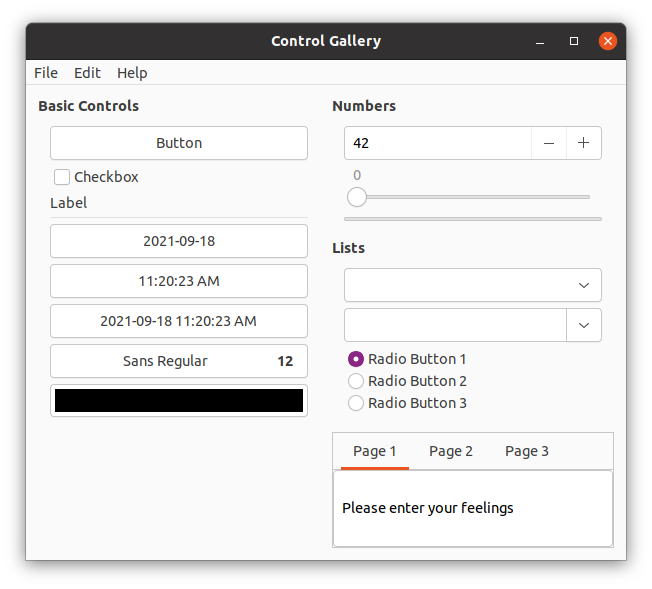Click the 'Basic Controls' heading

click(89, 106)
